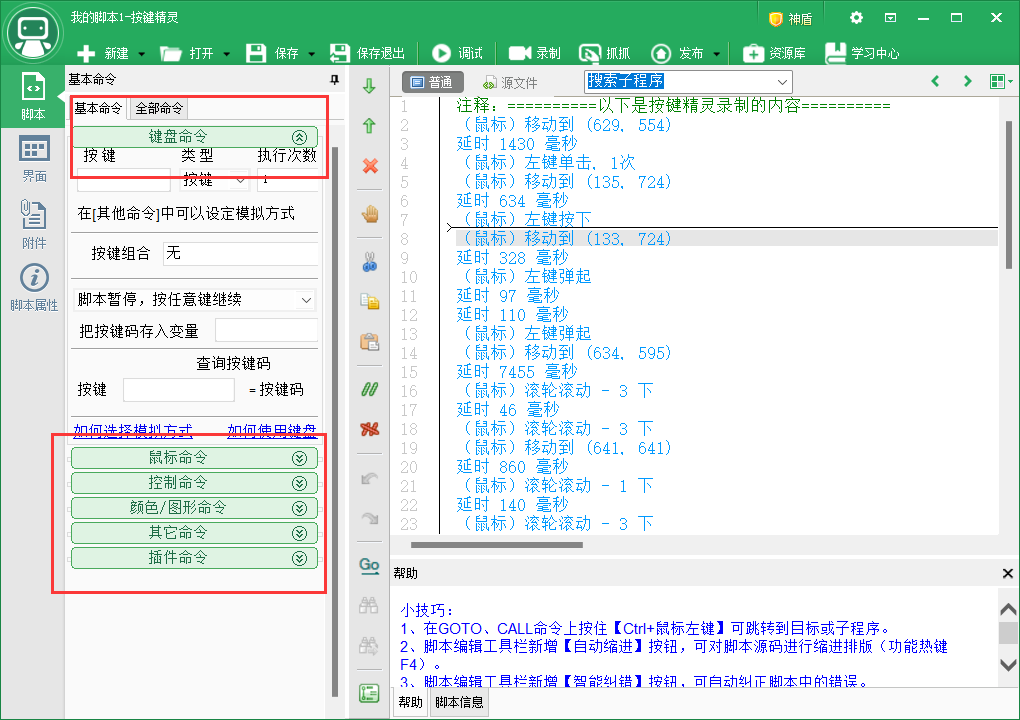
Task: Click the 按键 key input field
Action: click(x=124, y=180)
